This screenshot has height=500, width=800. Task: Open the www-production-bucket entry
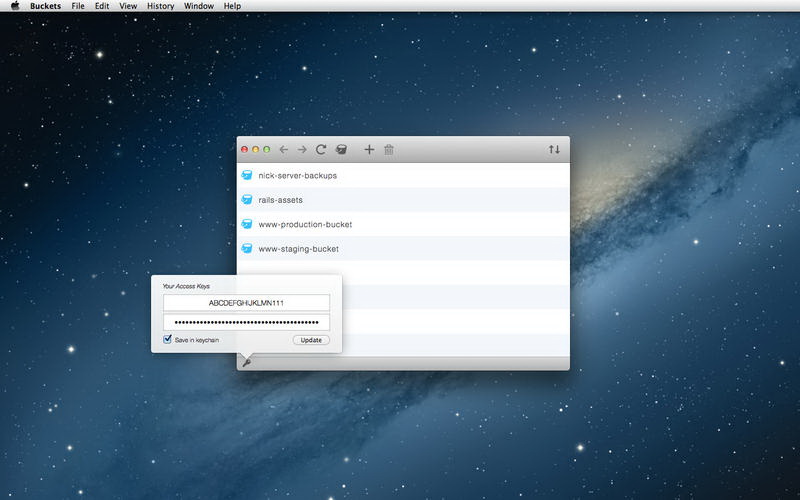pyautogui.click(x=305, y=224)
